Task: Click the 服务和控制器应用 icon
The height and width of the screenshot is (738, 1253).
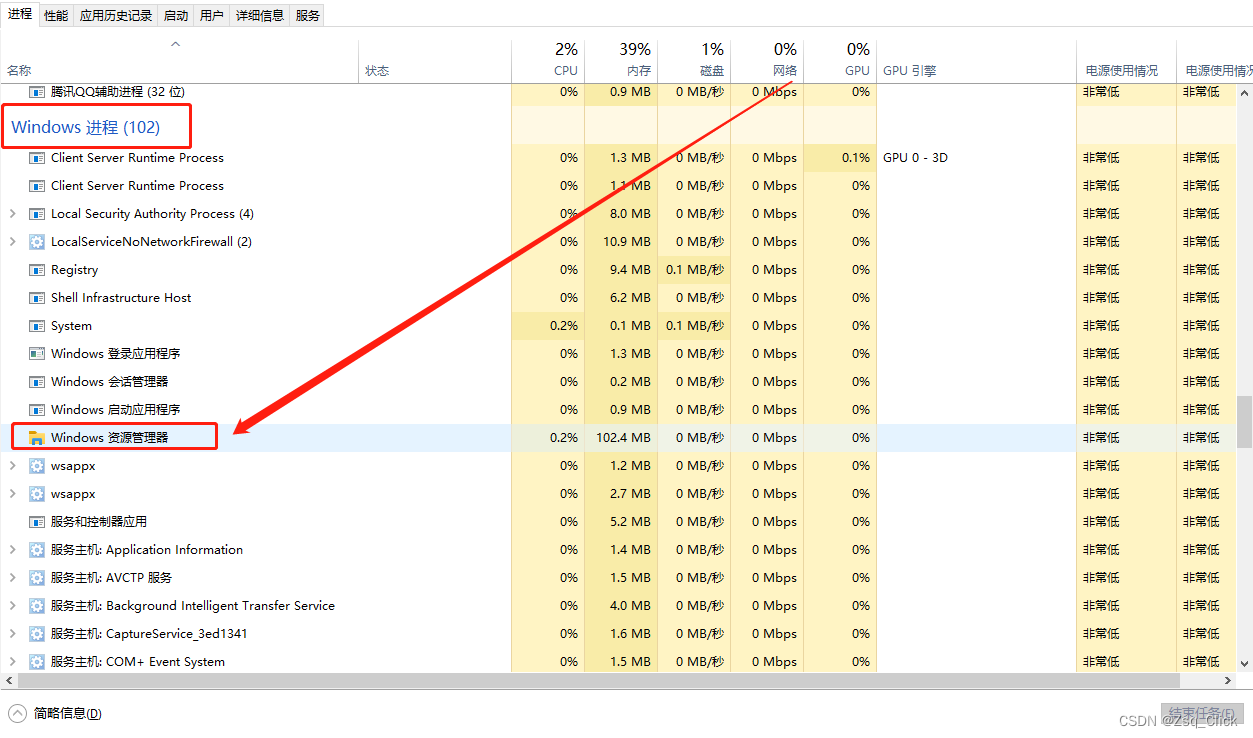Action: point(37,522)
